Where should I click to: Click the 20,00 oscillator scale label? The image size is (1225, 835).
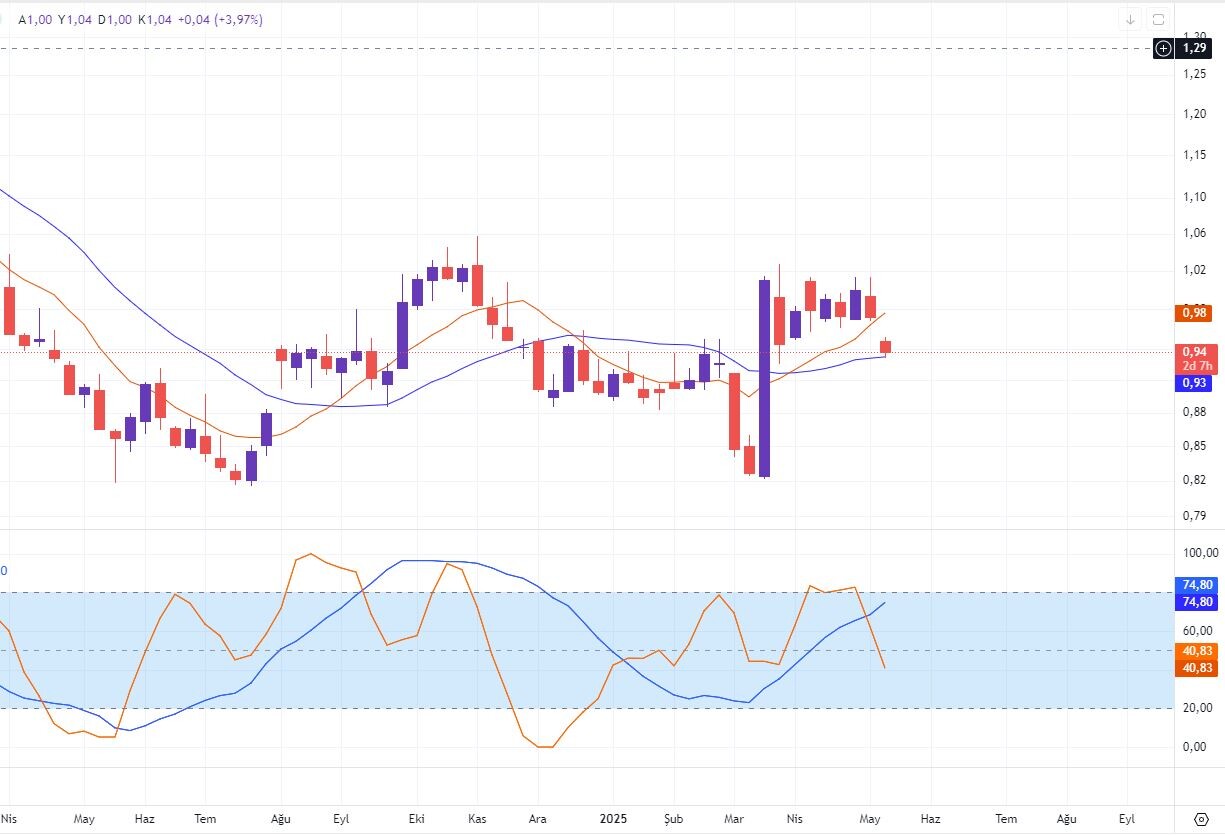[1199, 709]
